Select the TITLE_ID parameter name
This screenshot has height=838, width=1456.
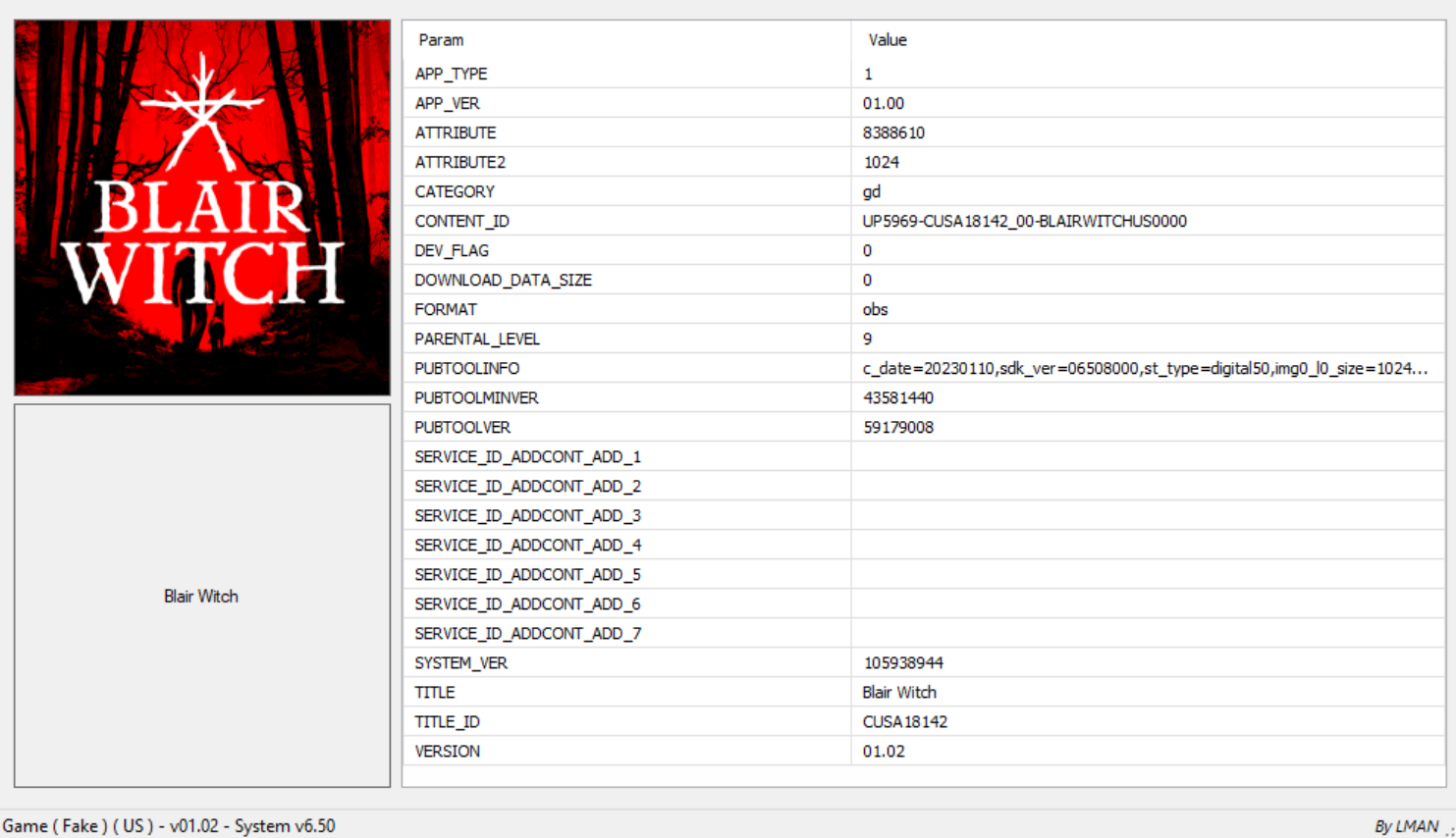[447, 721]
